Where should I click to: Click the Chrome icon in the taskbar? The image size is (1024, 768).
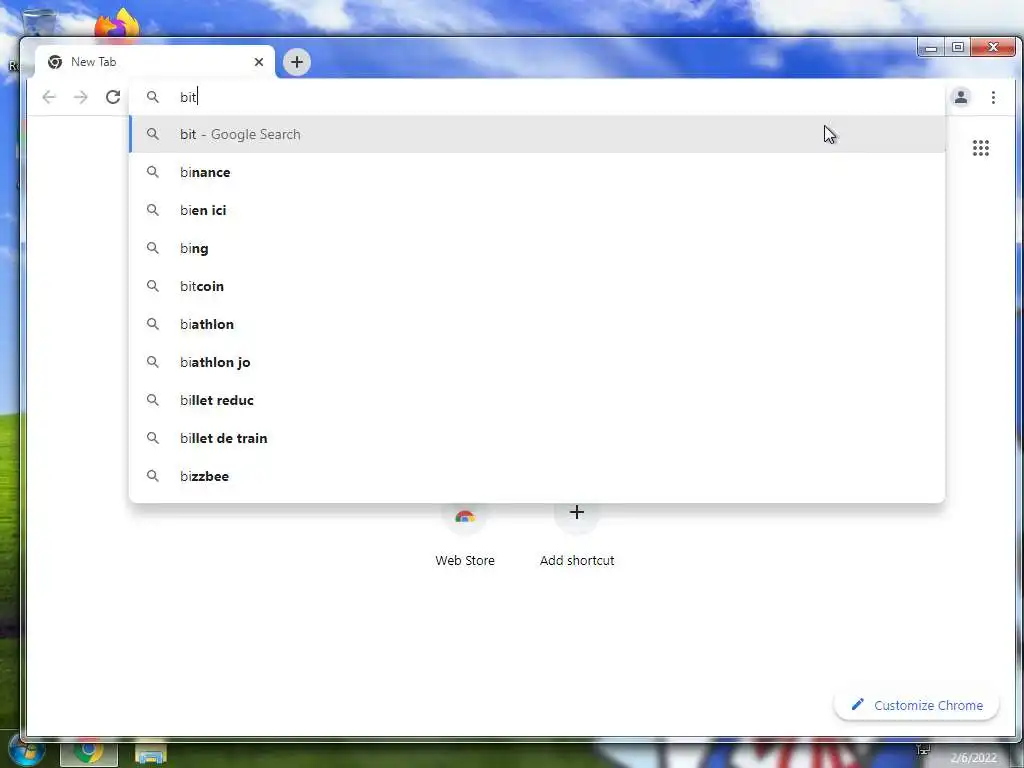coord(89,753)
